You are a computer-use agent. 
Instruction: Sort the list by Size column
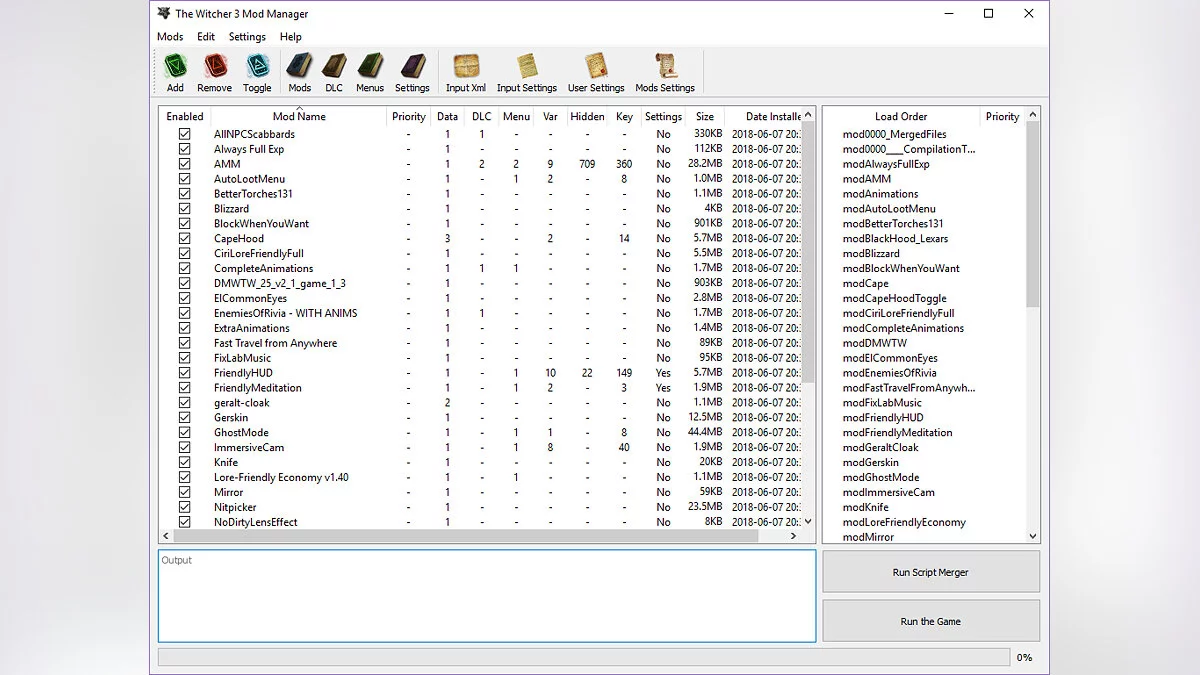704,116
